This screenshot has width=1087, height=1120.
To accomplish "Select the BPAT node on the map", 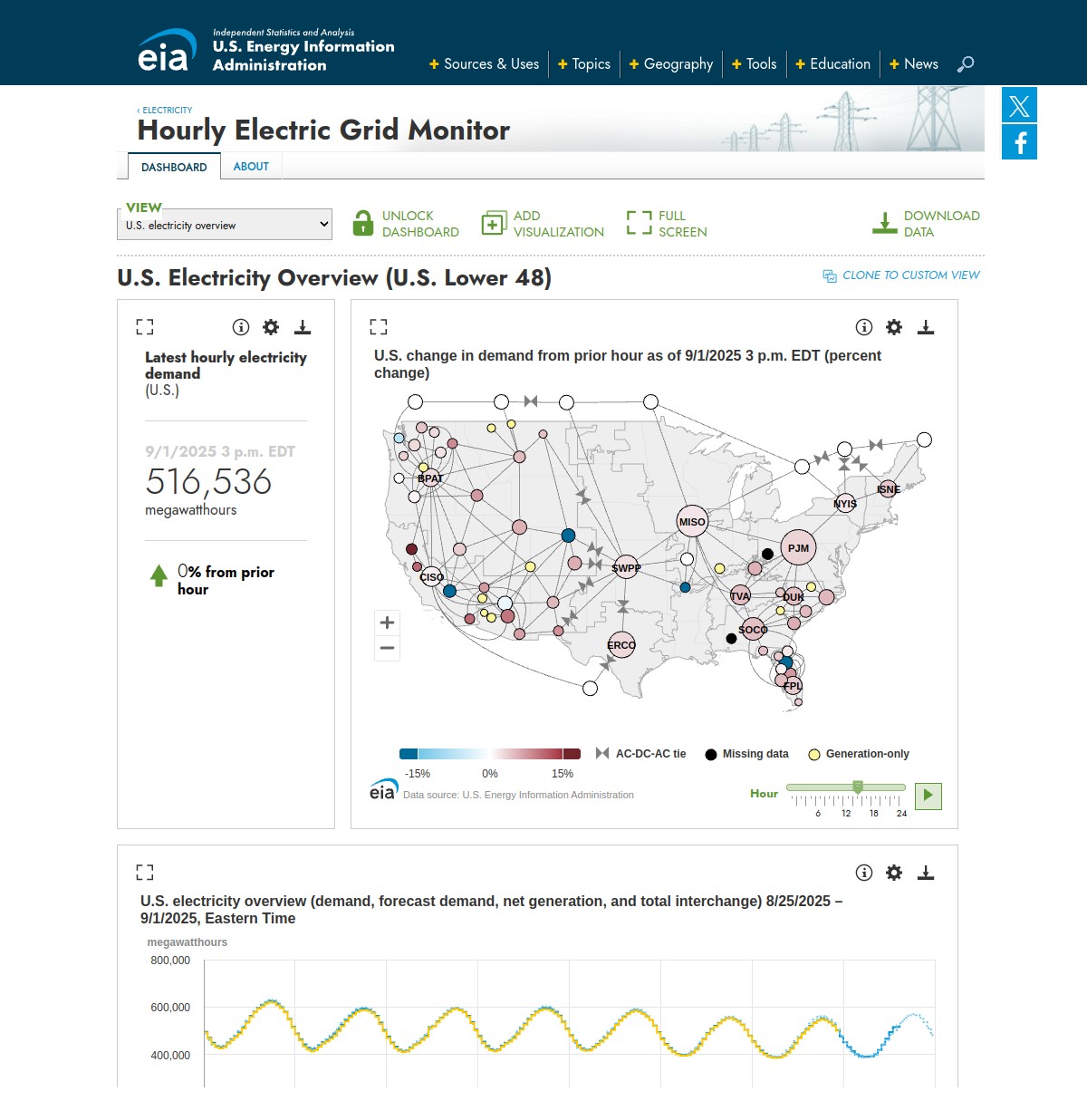I will [430, 478].
